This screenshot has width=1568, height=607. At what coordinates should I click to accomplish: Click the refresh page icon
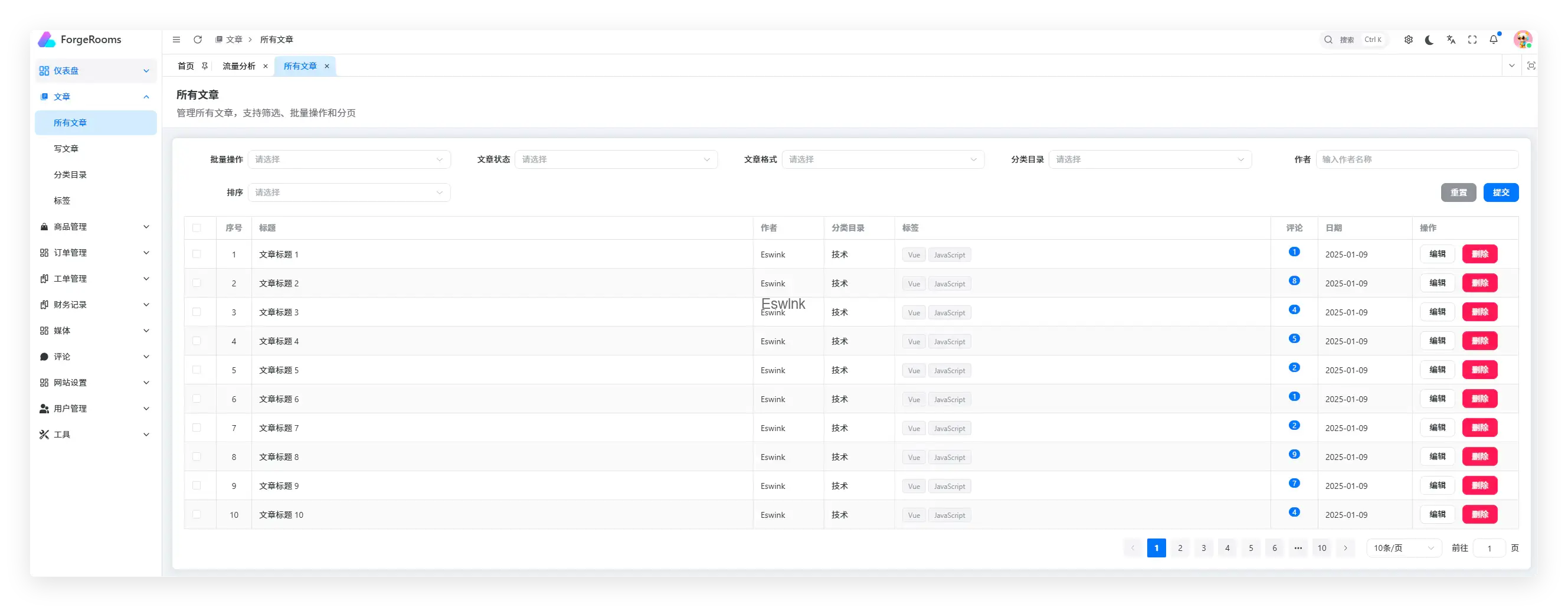click(198, 40)
